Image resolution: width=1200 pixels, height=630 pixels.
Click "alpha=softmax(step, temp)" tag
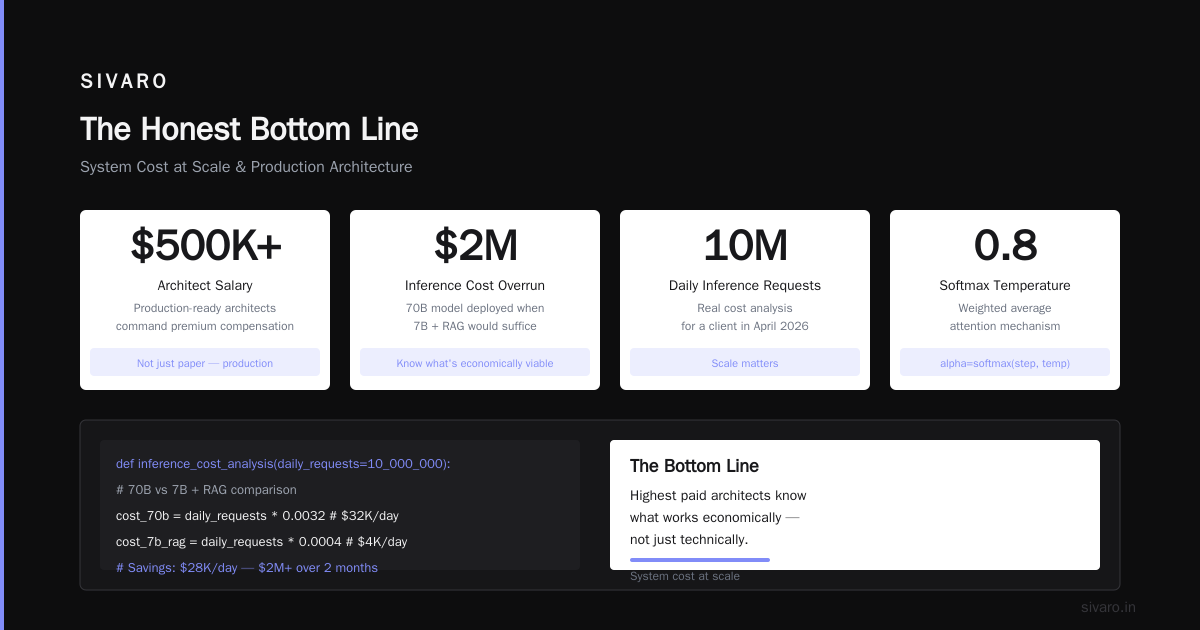1005,363
